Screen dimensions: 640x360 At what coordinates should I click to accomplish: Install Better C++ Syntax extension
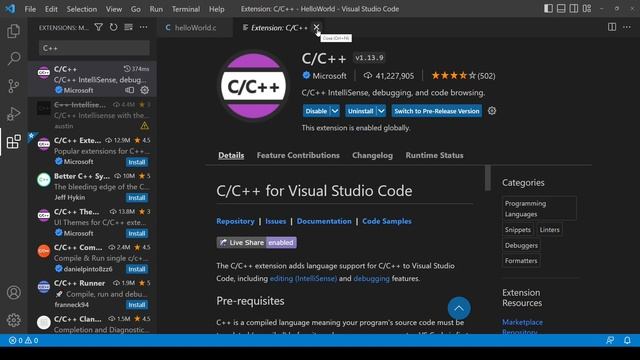coord(137,198)
